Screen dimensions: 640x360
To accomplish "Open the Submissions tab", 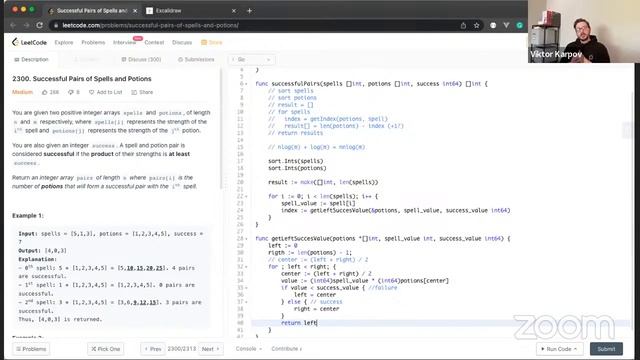I will pos(196,60).
